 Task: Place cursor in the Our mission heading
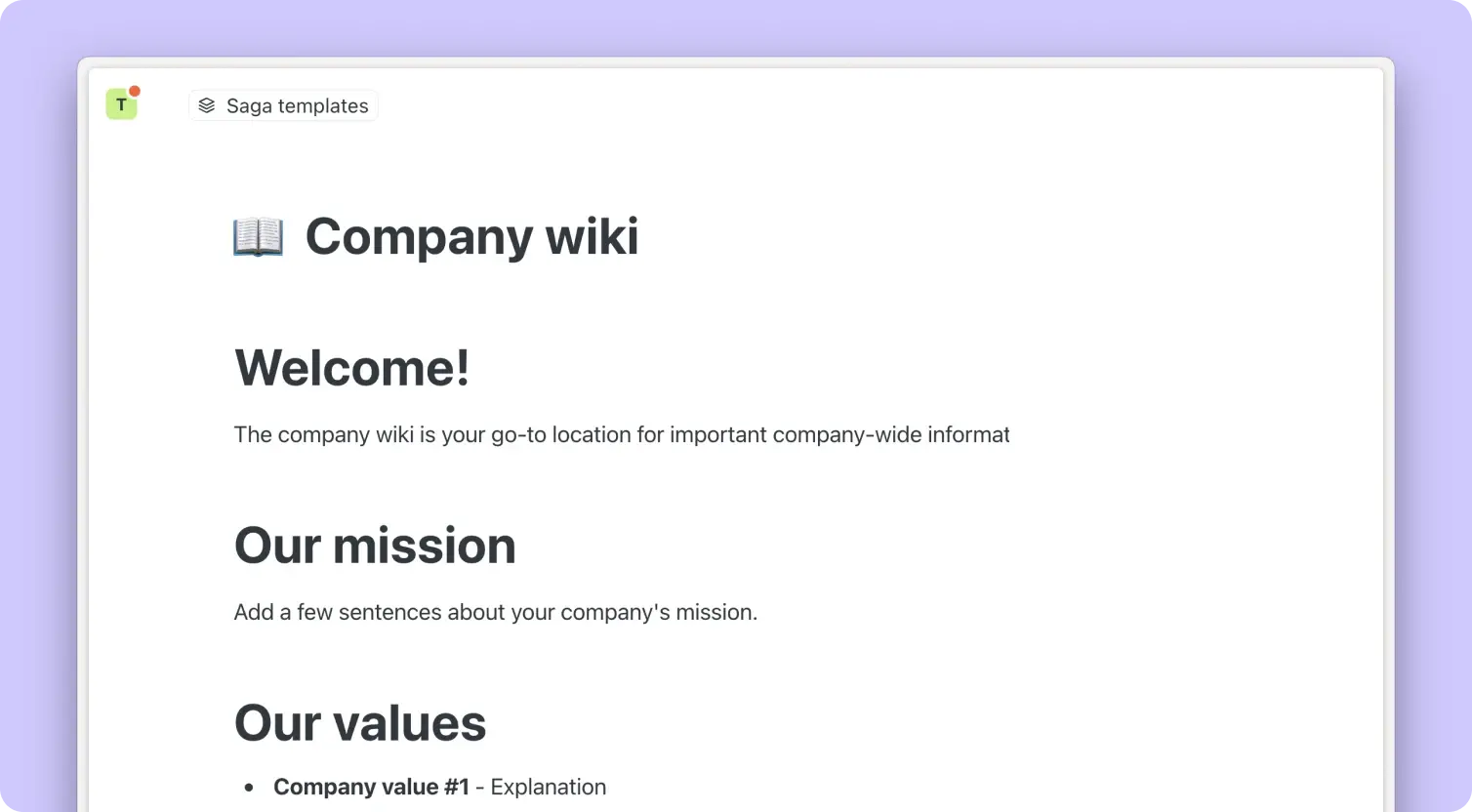point(375,546)
